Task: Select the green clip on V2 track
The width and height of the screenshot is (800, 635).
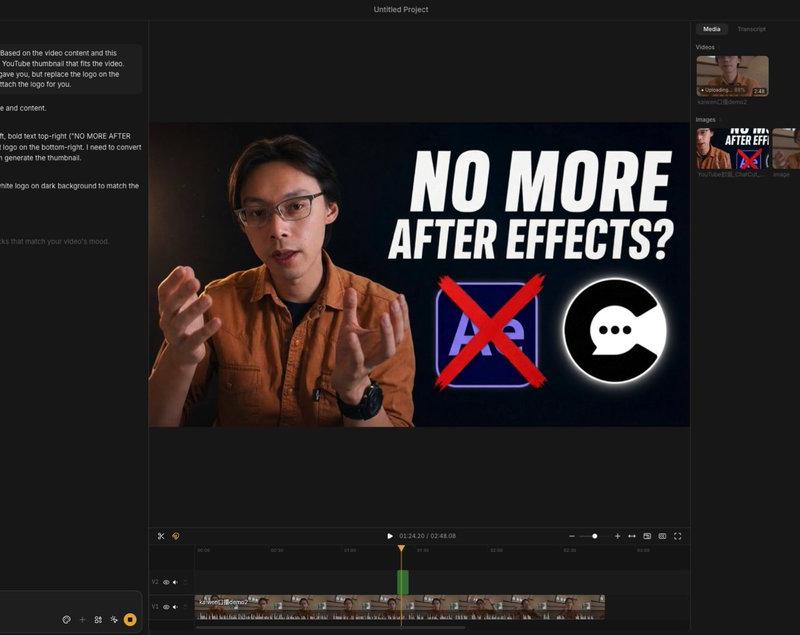Action: click(403, 582)
